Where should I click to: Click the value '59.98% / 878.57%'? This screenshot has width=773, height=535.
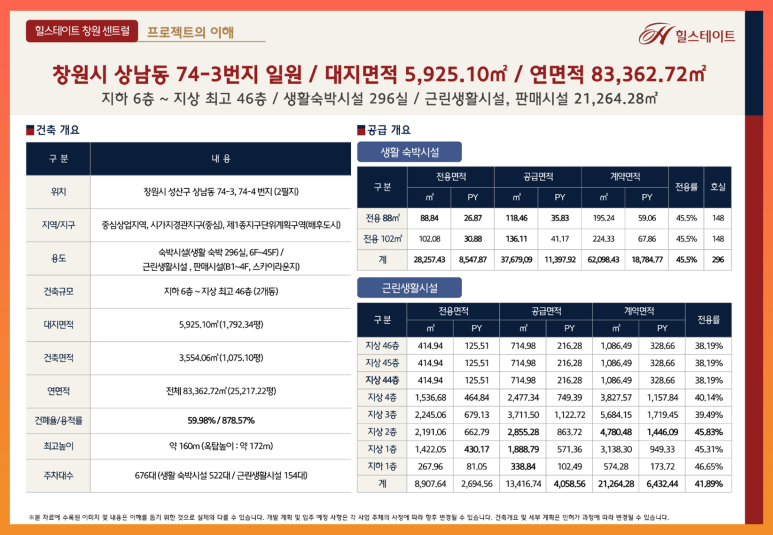(220, 421)
